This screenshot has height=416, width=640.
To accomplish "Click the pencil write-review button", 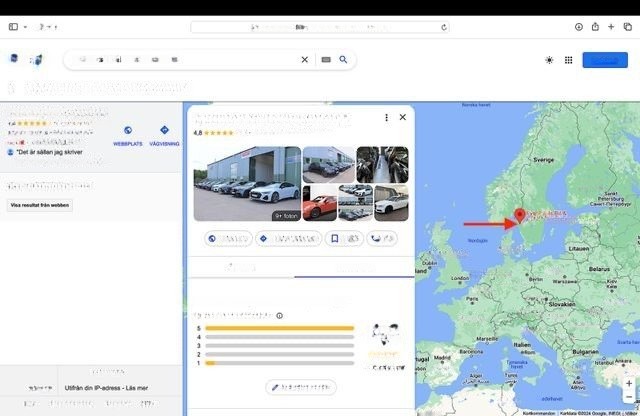I will pyautogui.click(x=301, y=387).
